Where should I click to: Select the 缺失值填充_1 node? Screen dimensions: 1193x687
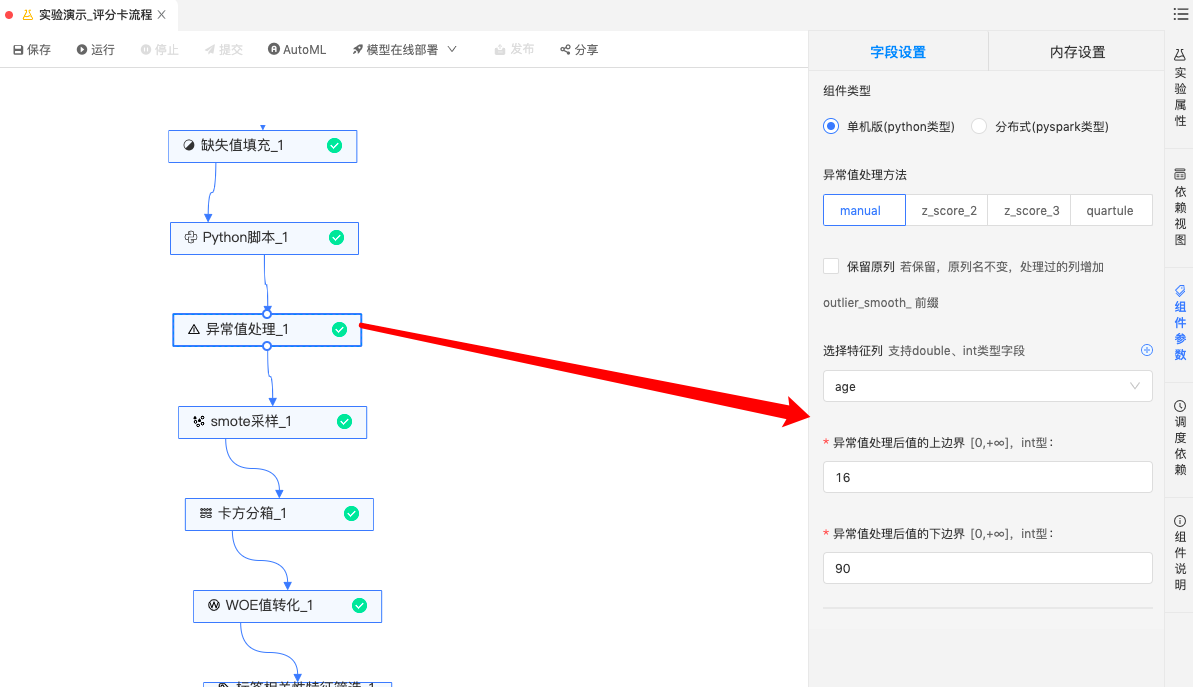click(x=262, y=145)
